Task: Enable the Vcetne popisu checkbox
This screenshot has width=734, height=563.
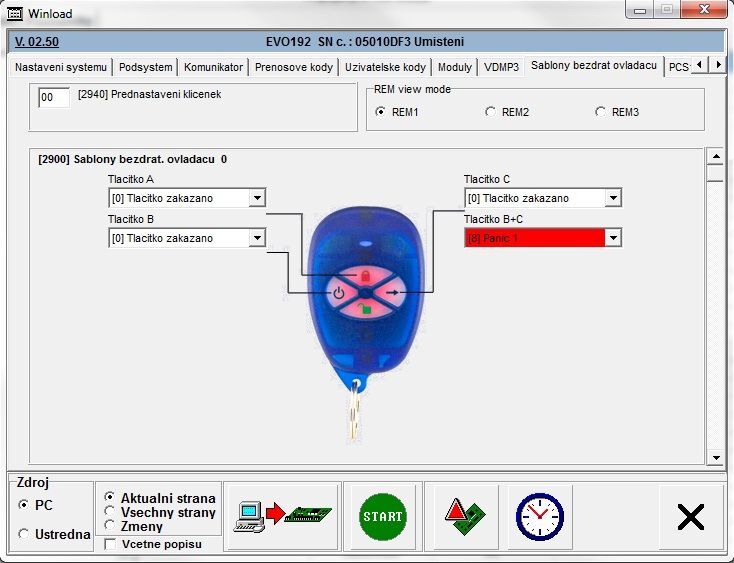Action: pyautogui.click(x=110, y=544)
